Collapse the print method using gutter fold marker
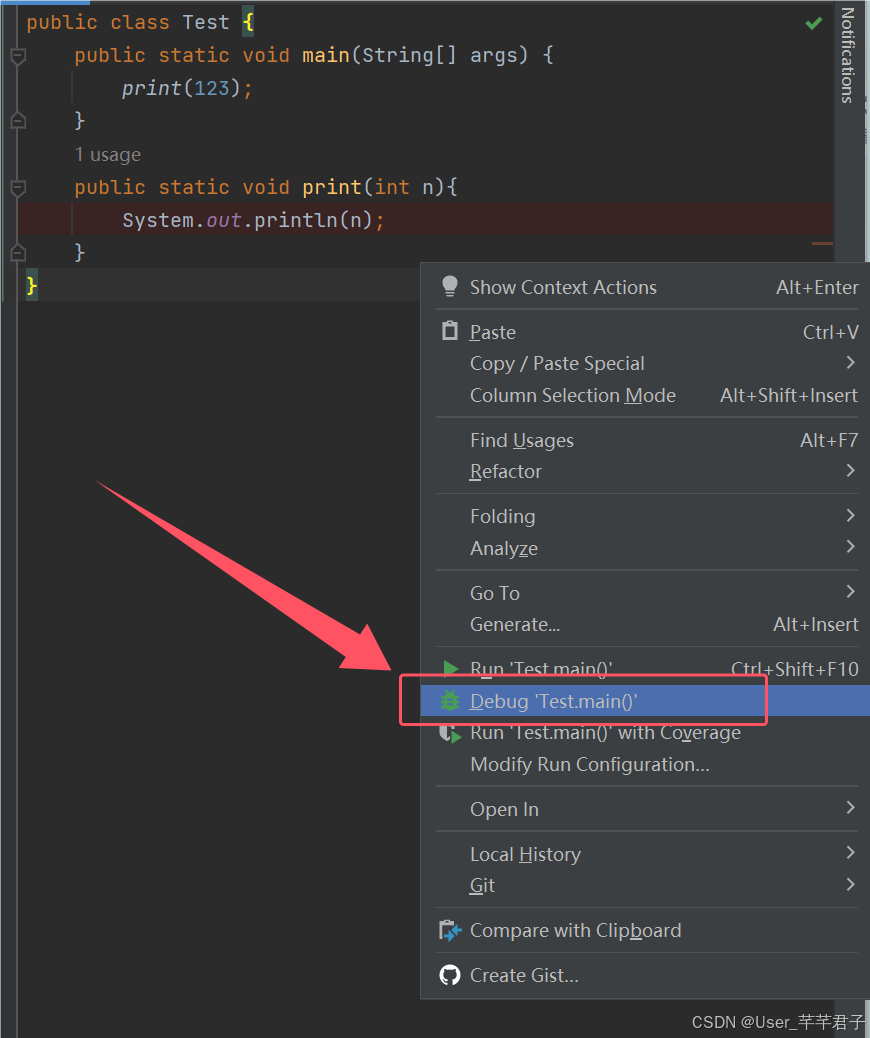870x1038 pixels. point(19,189)
